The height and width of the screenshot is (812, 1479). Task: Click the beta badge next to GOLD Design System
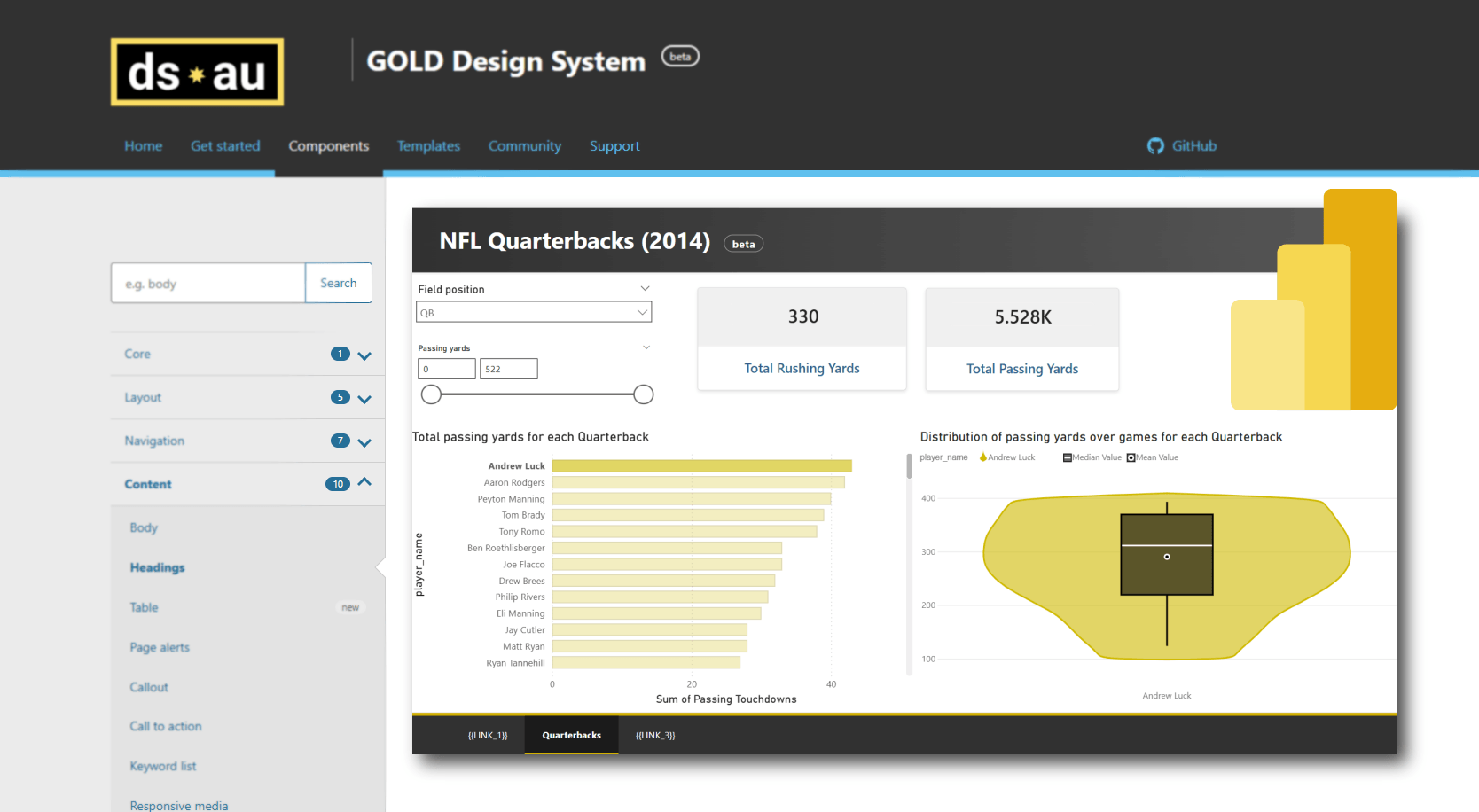[680, 56]
